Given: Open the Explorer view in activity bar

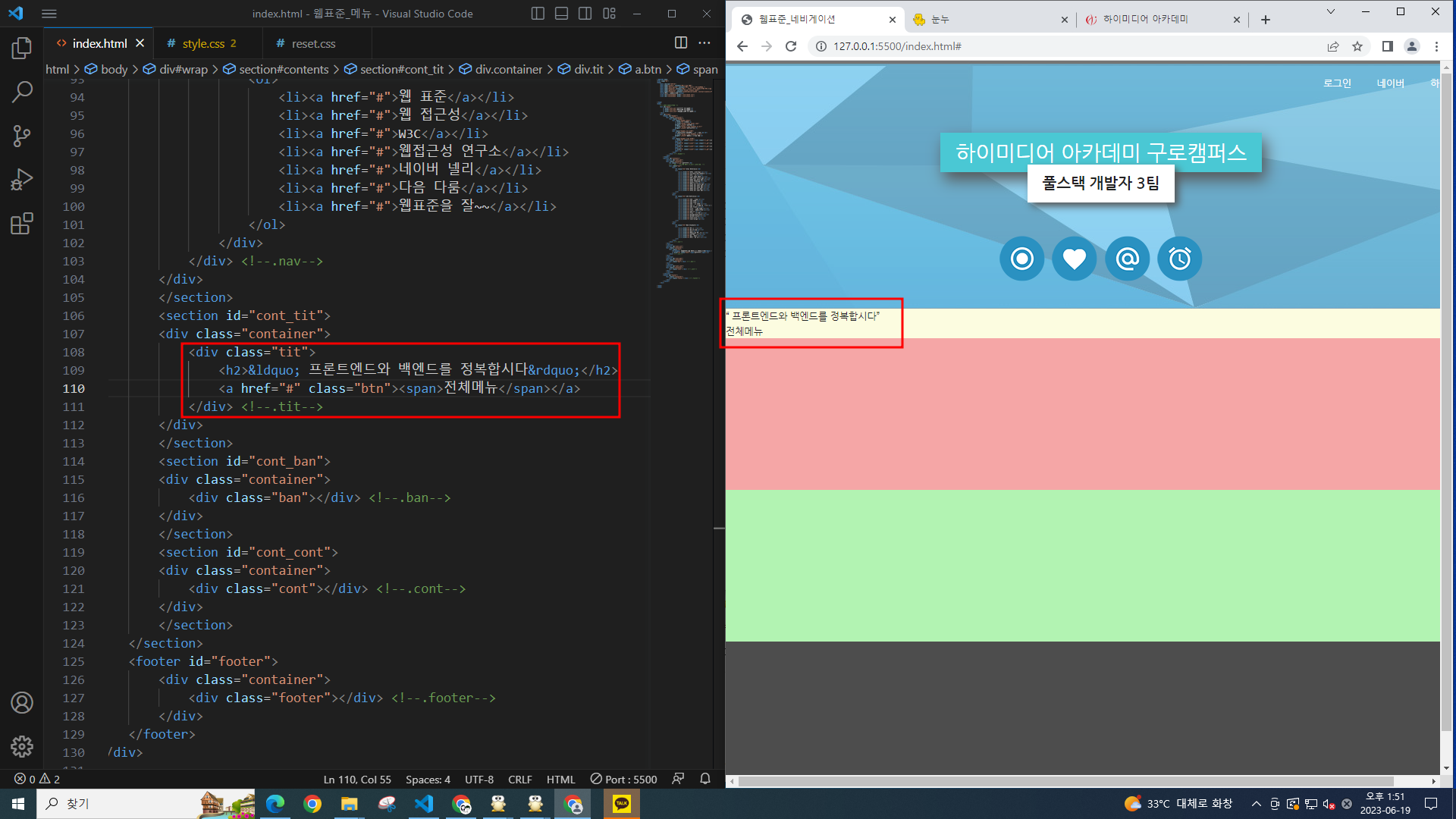Looking at the screenshot, I should 22,49.
